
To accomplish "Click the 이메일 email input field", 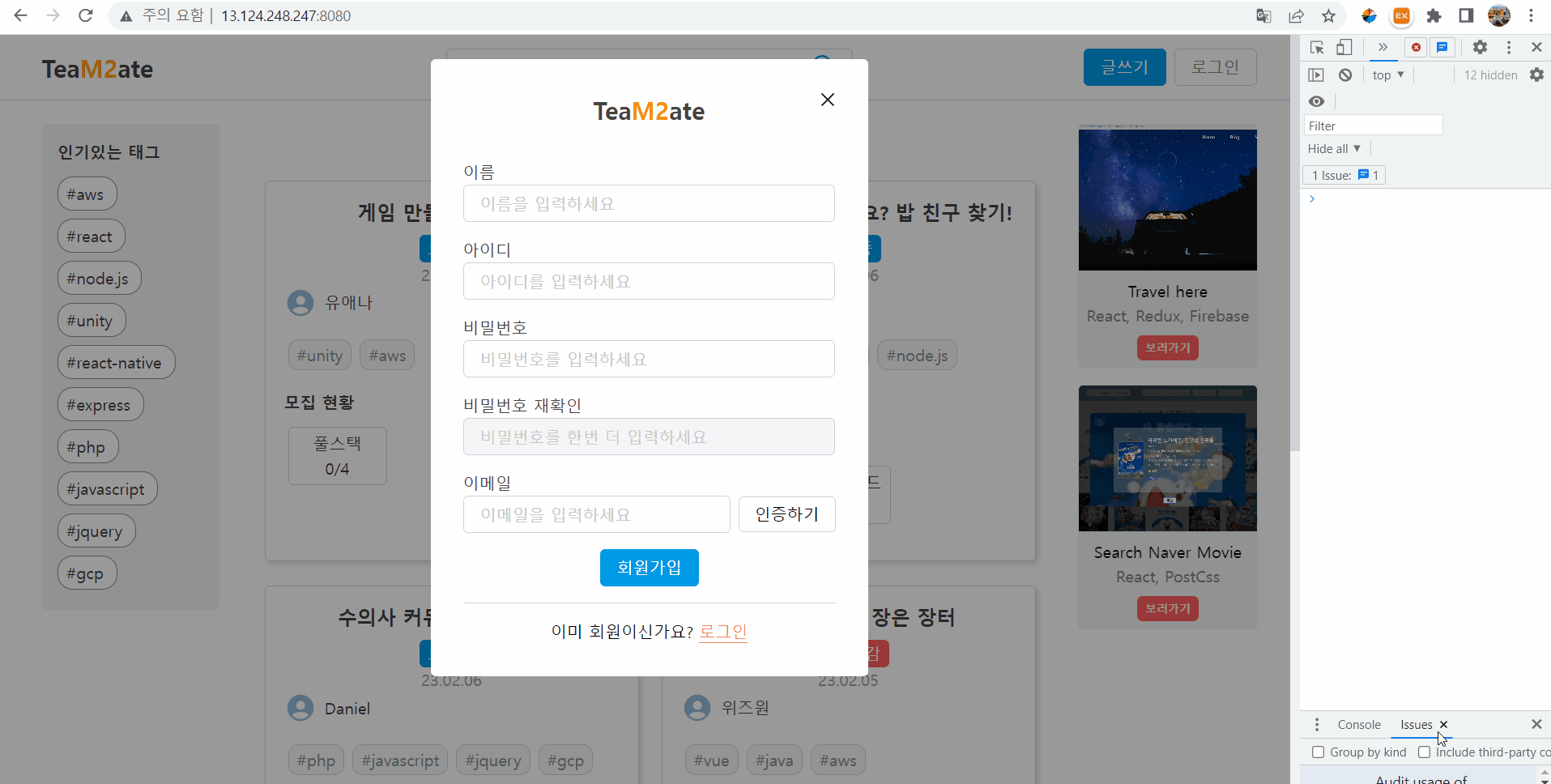I will [597, 514].
